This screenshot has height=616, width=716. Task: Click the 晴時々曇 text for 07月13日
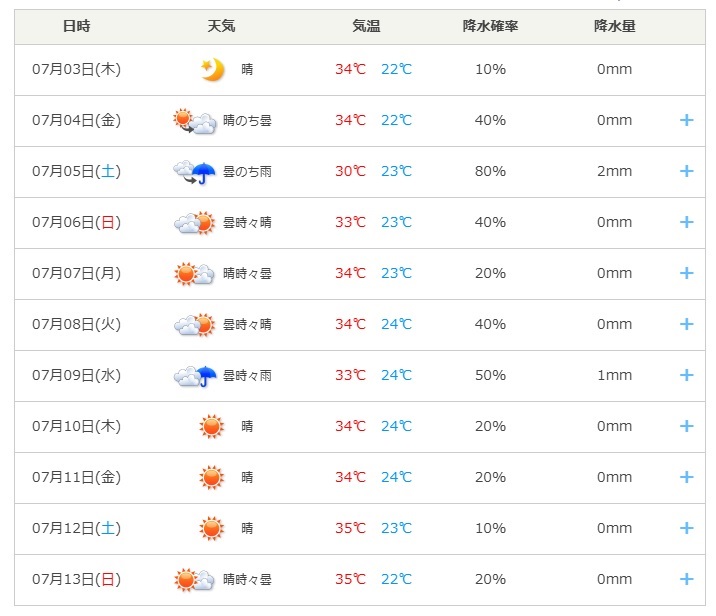click(247, 579)
